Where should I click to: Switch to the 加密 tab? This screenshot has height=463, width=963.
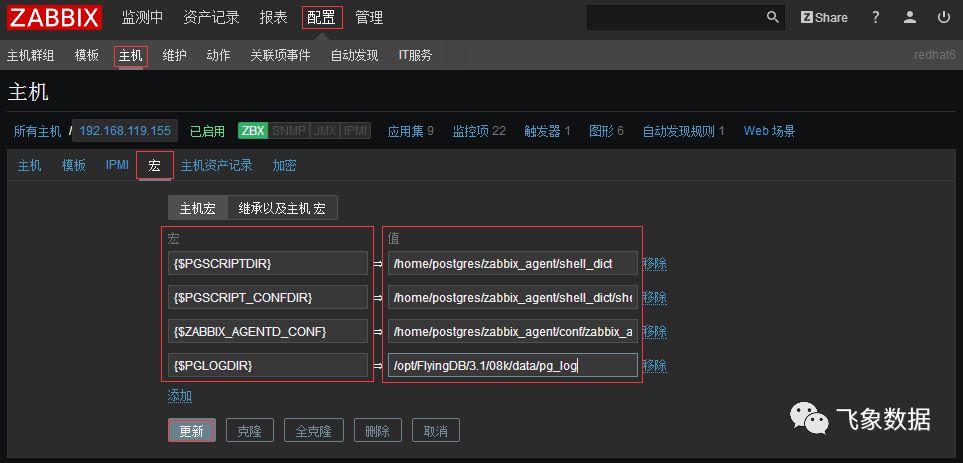coord(284,165)
